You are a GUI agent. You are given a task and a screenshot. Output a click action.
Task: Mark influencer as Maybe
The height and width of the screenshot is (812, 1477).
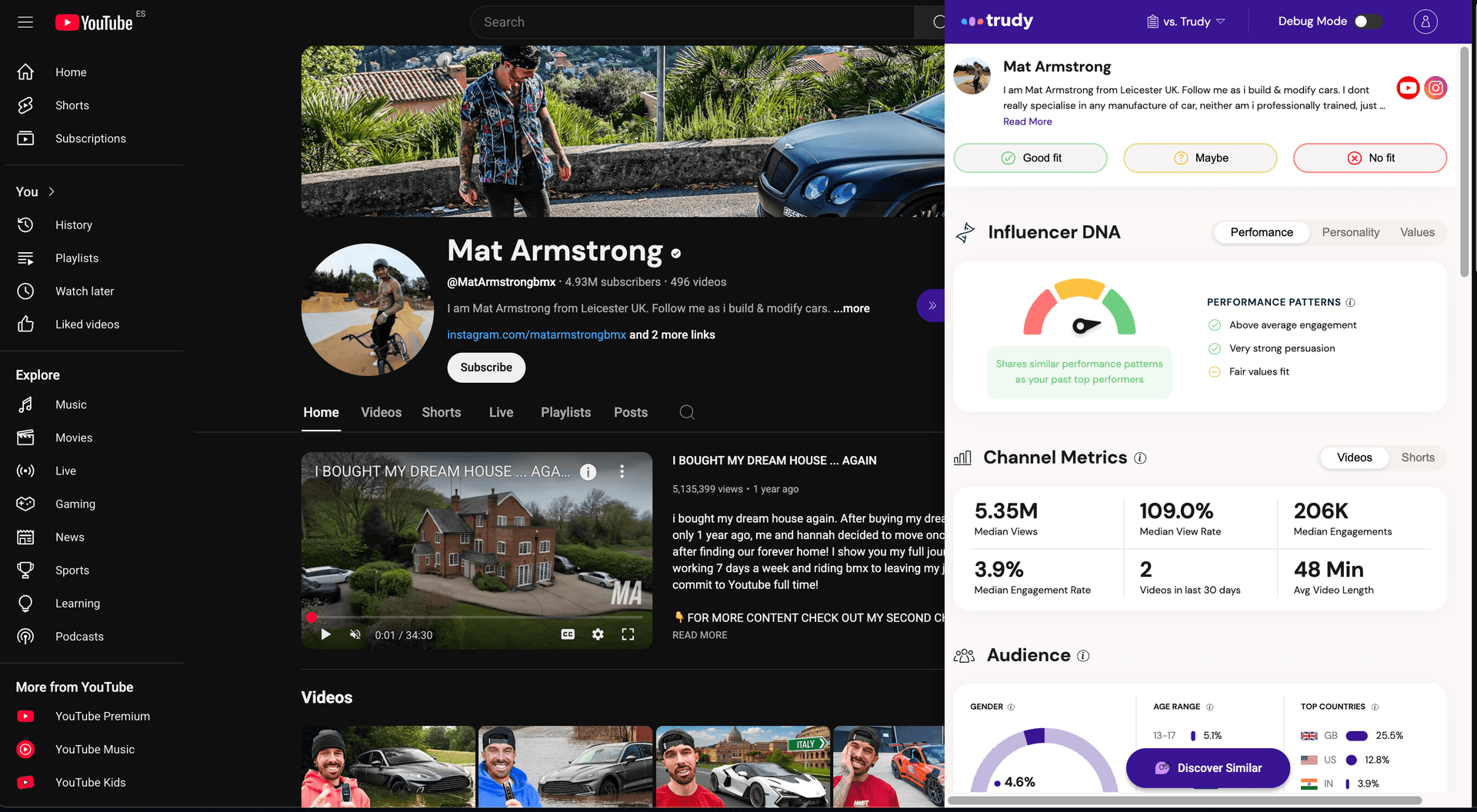(x=1200, y=158)
